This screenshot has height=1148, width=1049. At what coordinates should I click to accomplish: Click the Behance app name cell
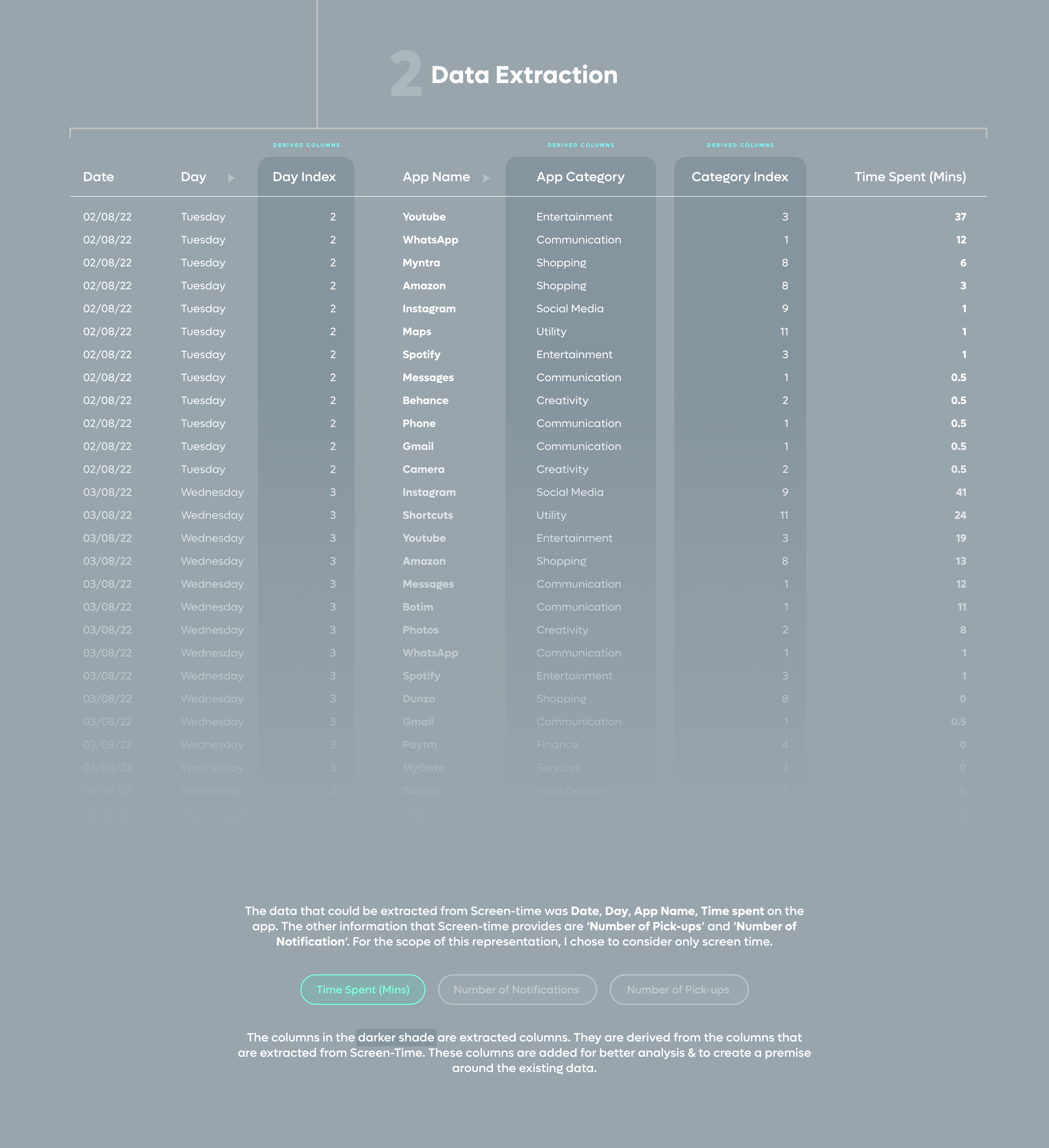425,400
